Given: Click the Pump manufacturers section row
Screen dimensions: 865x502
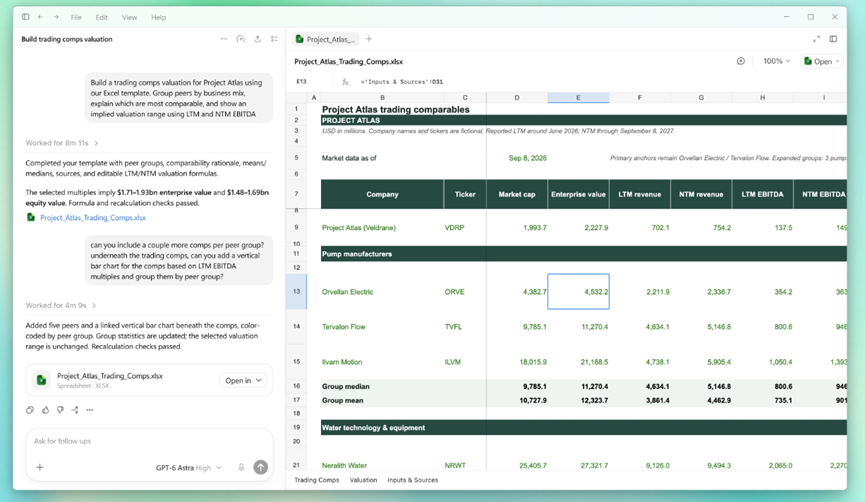Looking at the screenshot, I should (x=584, y=254).
